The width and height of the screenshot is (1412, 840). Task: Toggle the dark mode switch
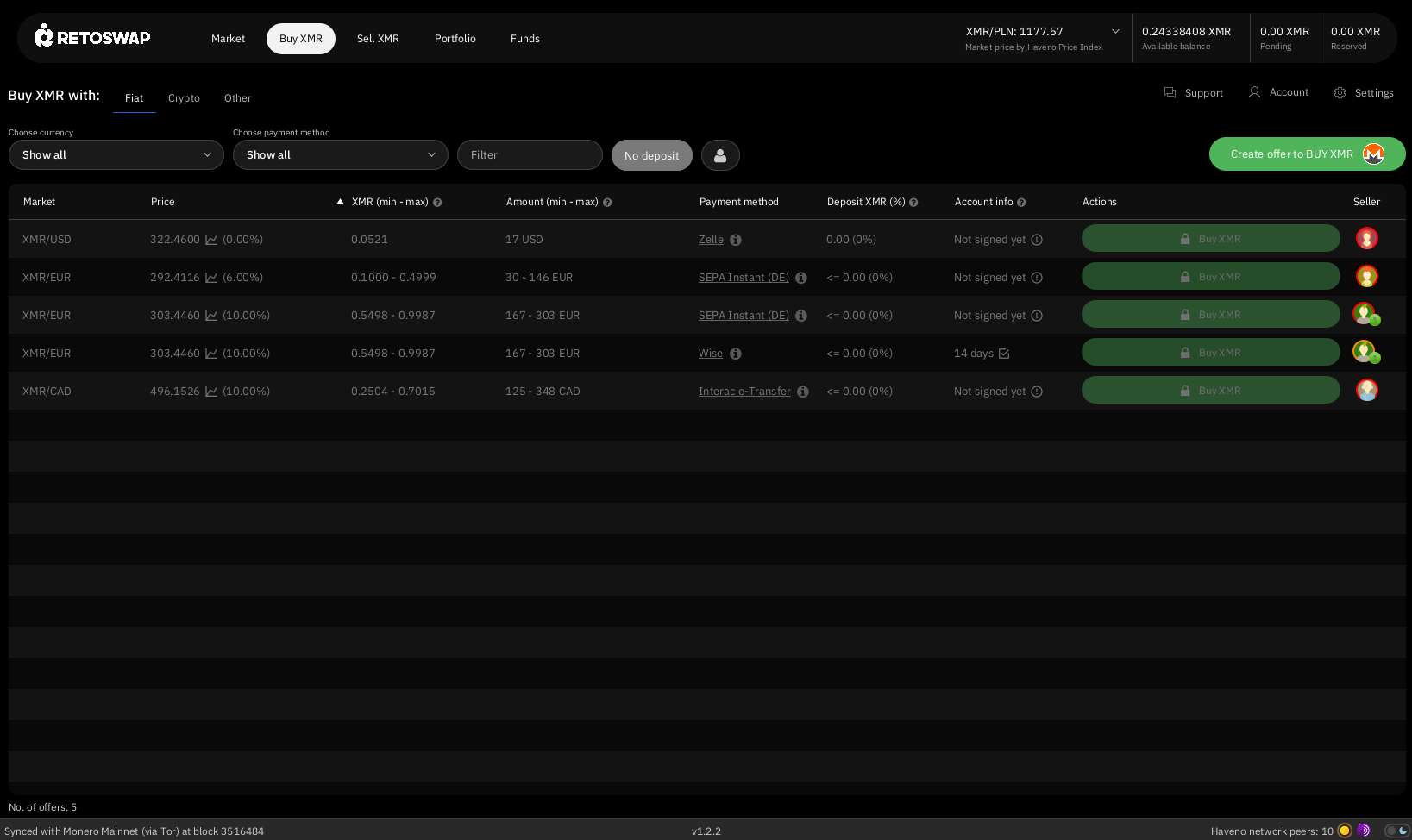1396,831
